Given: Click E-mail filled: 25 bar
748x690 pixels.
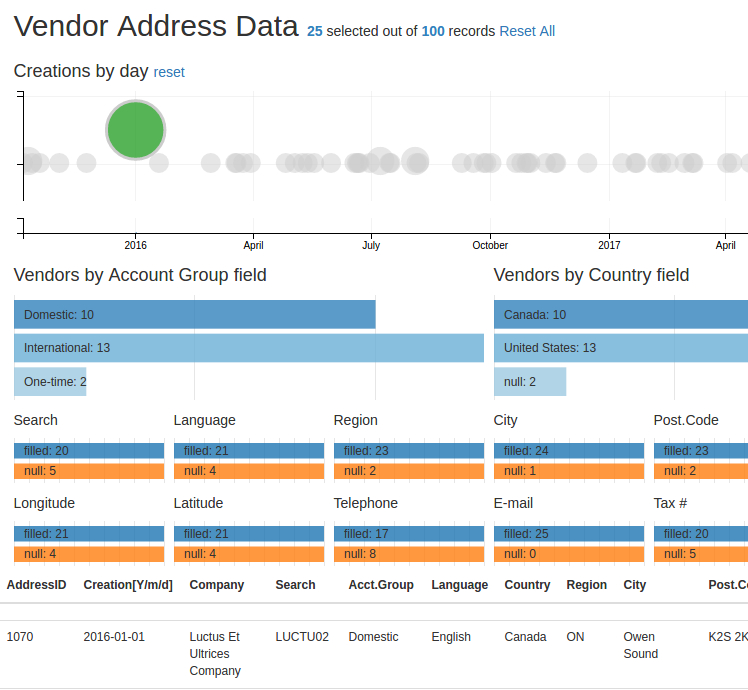Looking at the screenshot, I should click(568, 534).
